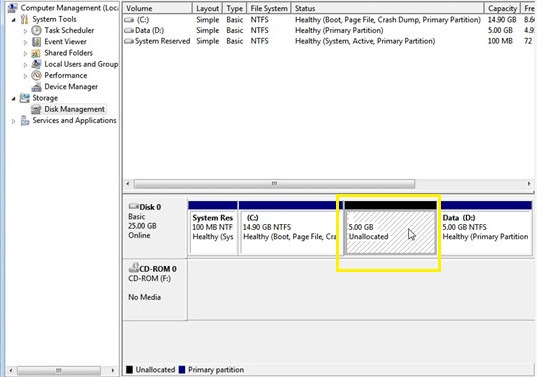The image size is (537, 377).
Task: Click the Disk 0 drive icon
Action: [x=134, y=206]
